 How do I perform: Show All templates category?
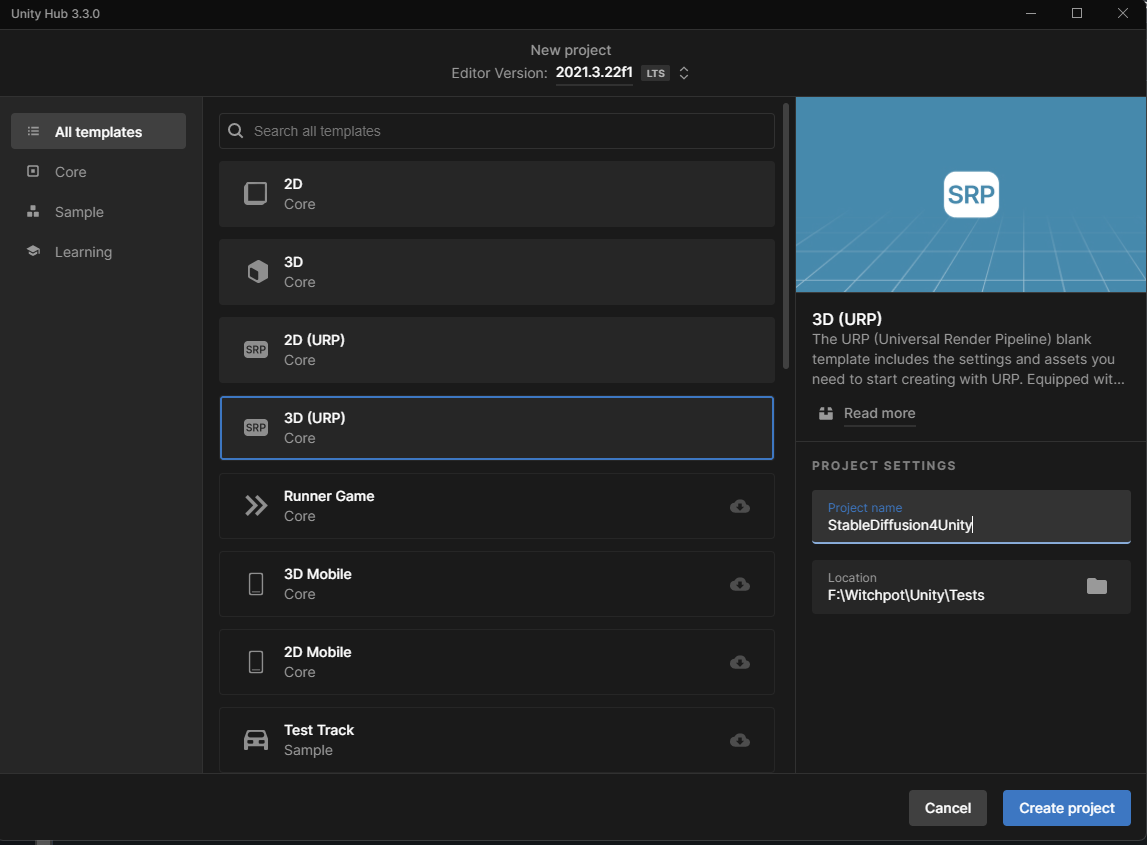point(98,132)
